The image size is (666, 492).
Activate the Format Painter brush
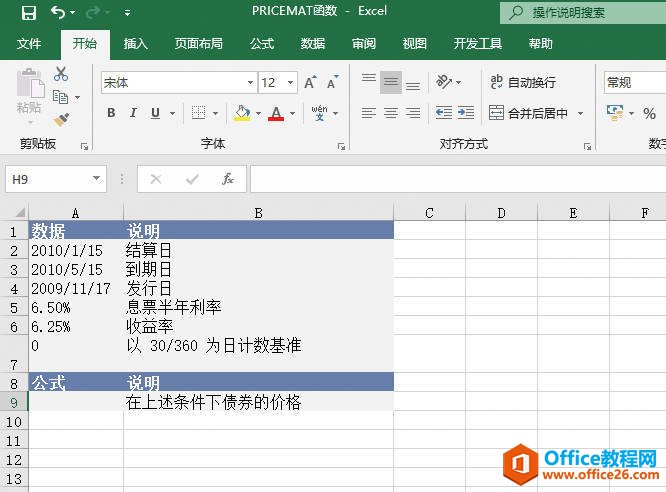coord(62,119)
